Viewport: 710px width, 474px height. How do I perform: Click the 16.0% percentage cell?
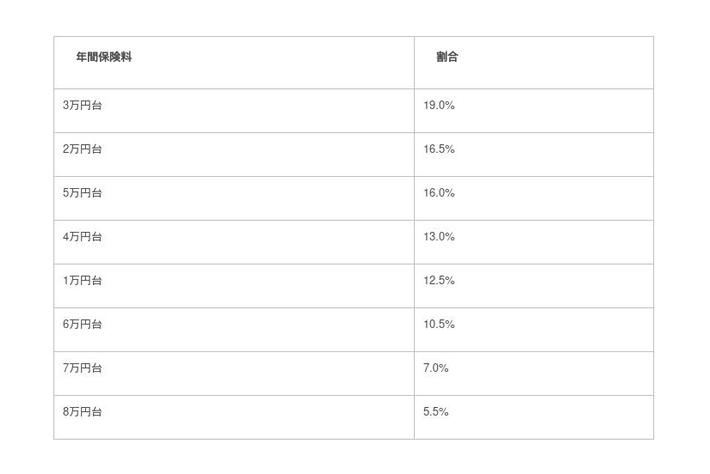point(439,193)
